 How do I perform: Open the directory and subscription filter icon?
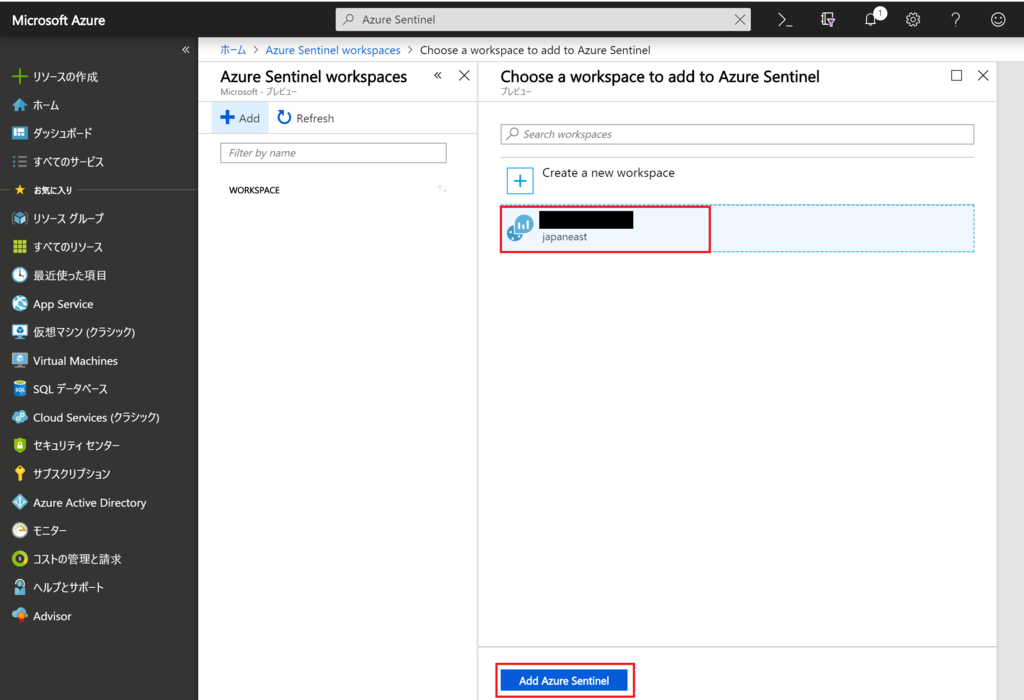827,20
